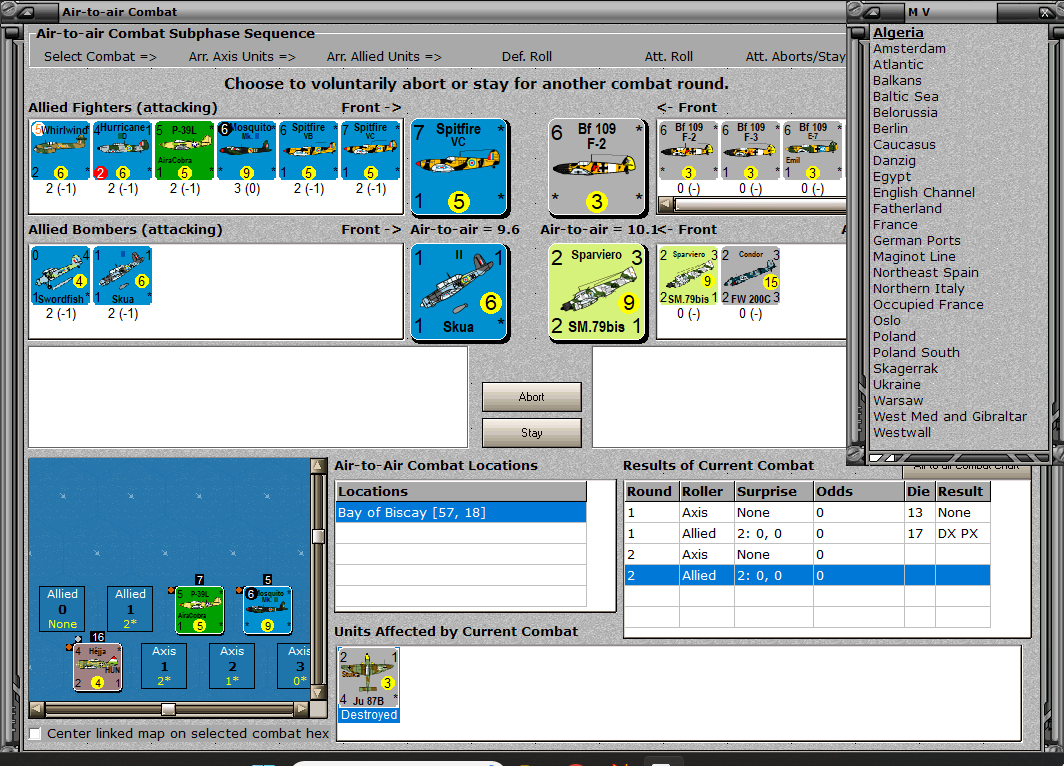Select the small Spitfire VC unit in the fighter list
The image size is (1064, 766).
(370, 151)
